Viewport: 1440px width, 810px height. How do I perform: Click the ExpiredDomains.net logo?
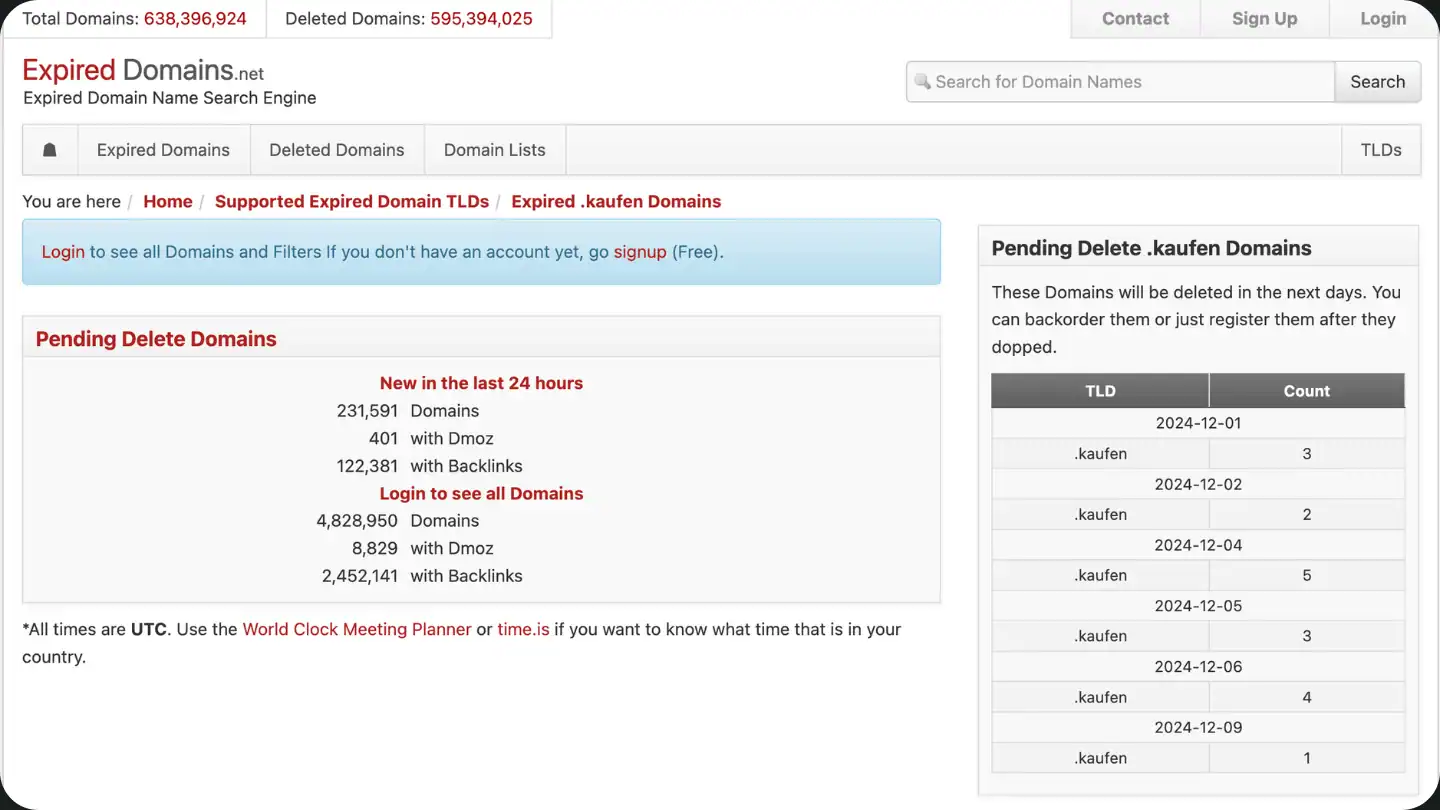click(143, 70)
